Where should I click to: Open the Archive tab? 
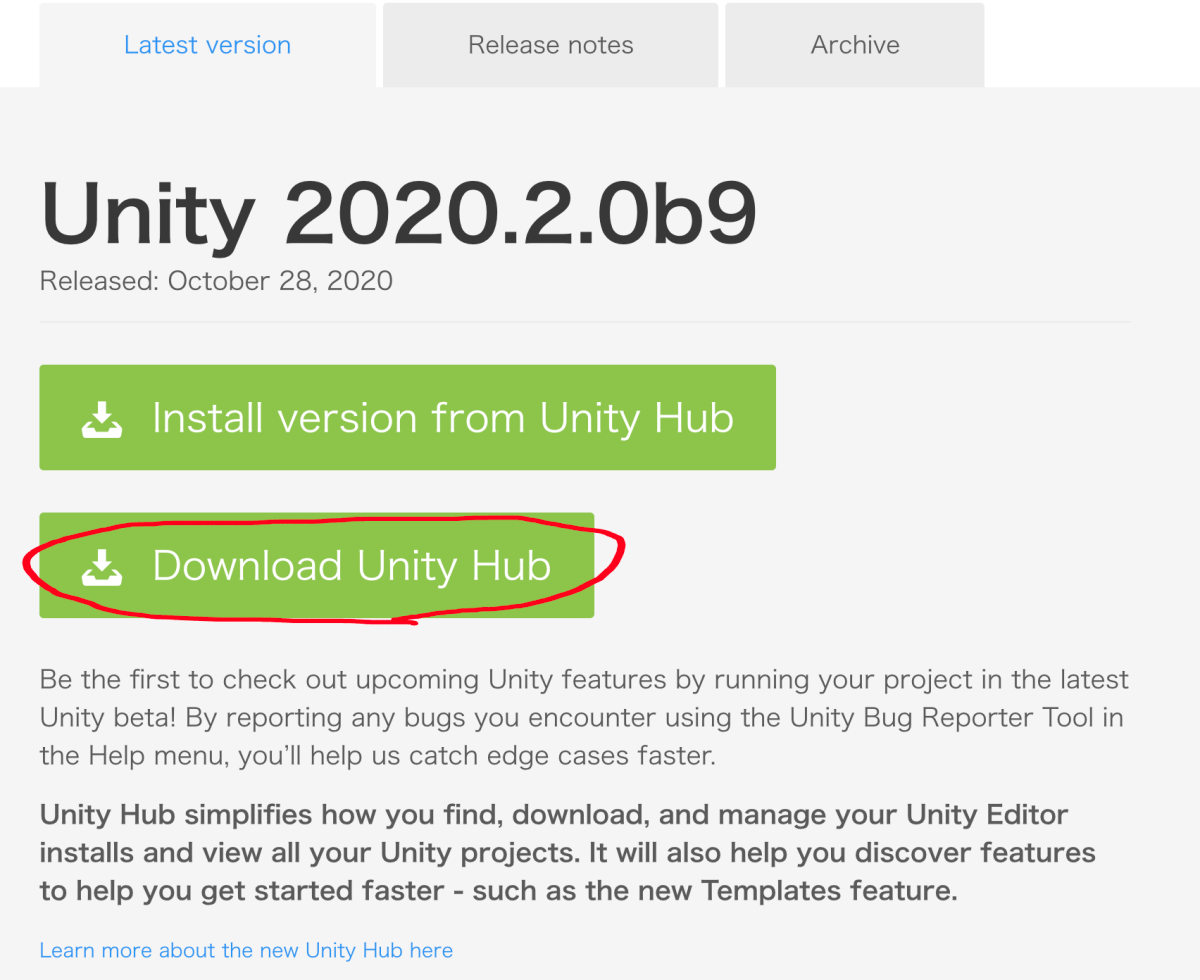(855, 45)
